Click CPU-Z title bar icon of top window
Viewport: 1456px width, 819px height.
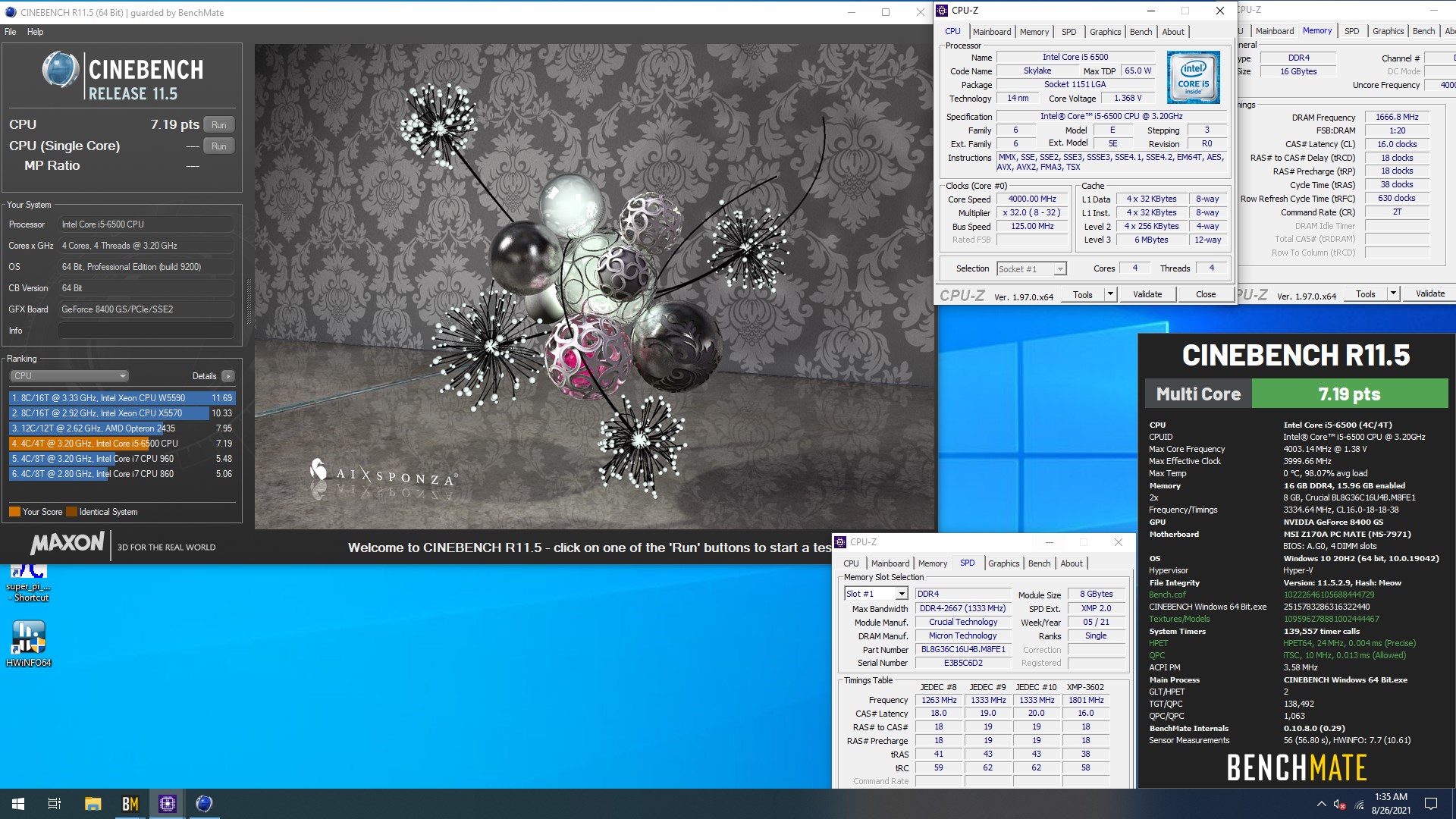pyautogui.click(x=943, y=11)
